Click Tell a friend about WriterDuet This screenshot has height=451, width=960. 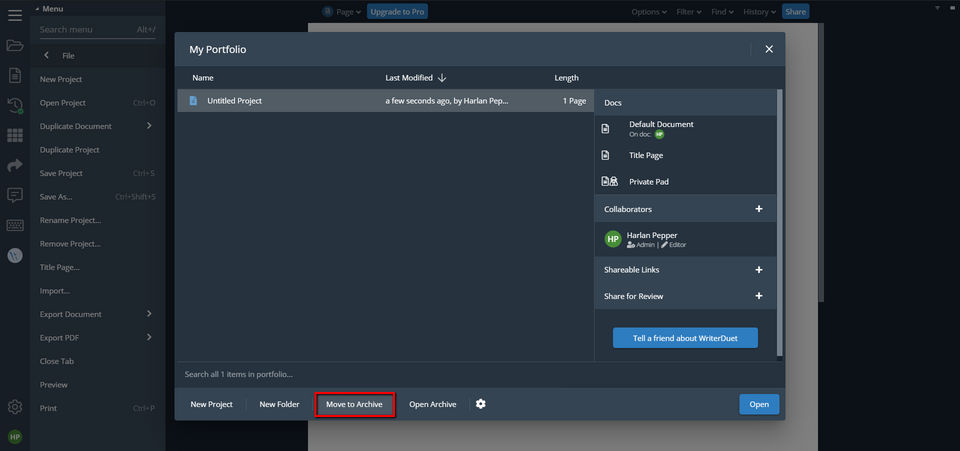click(685, 338)
